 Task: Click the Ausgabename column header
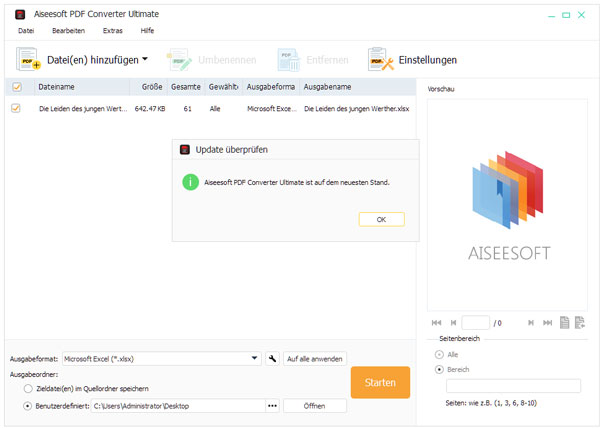(358, 87)
